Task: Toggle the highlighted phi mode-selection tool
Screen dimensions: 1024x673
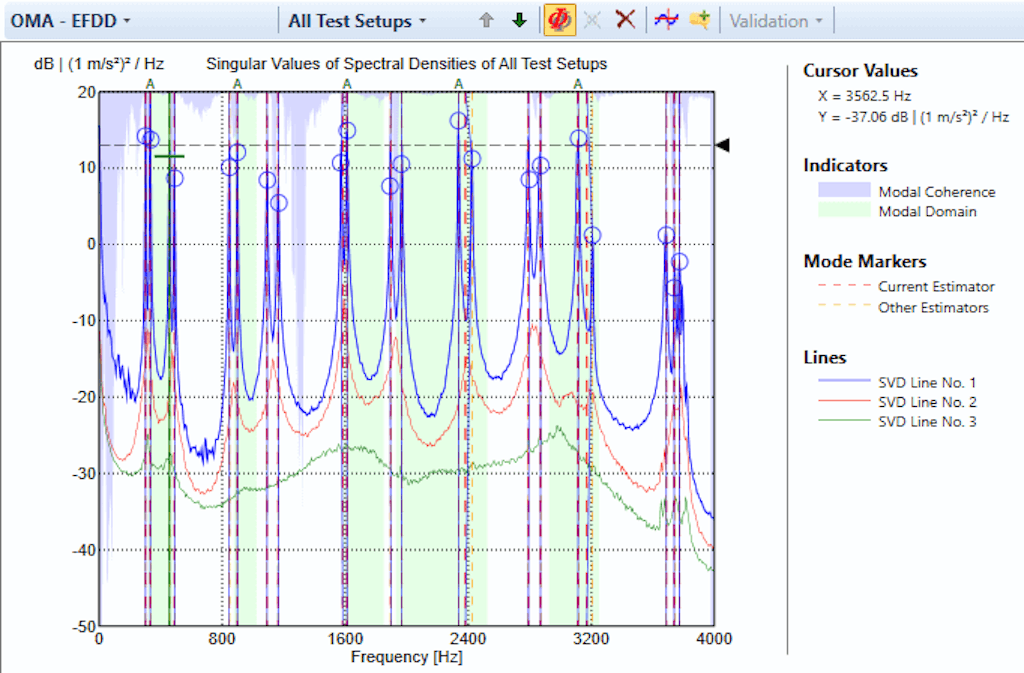Action: point(559,20)
